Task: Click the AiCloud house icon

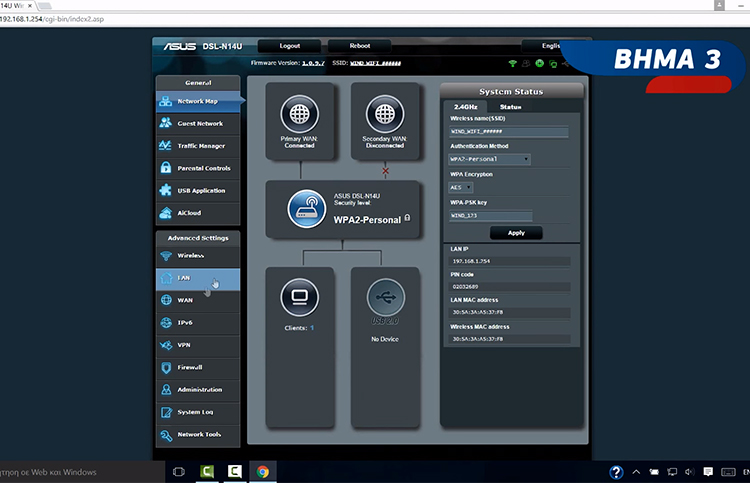Action: click(x=165, y=213)
